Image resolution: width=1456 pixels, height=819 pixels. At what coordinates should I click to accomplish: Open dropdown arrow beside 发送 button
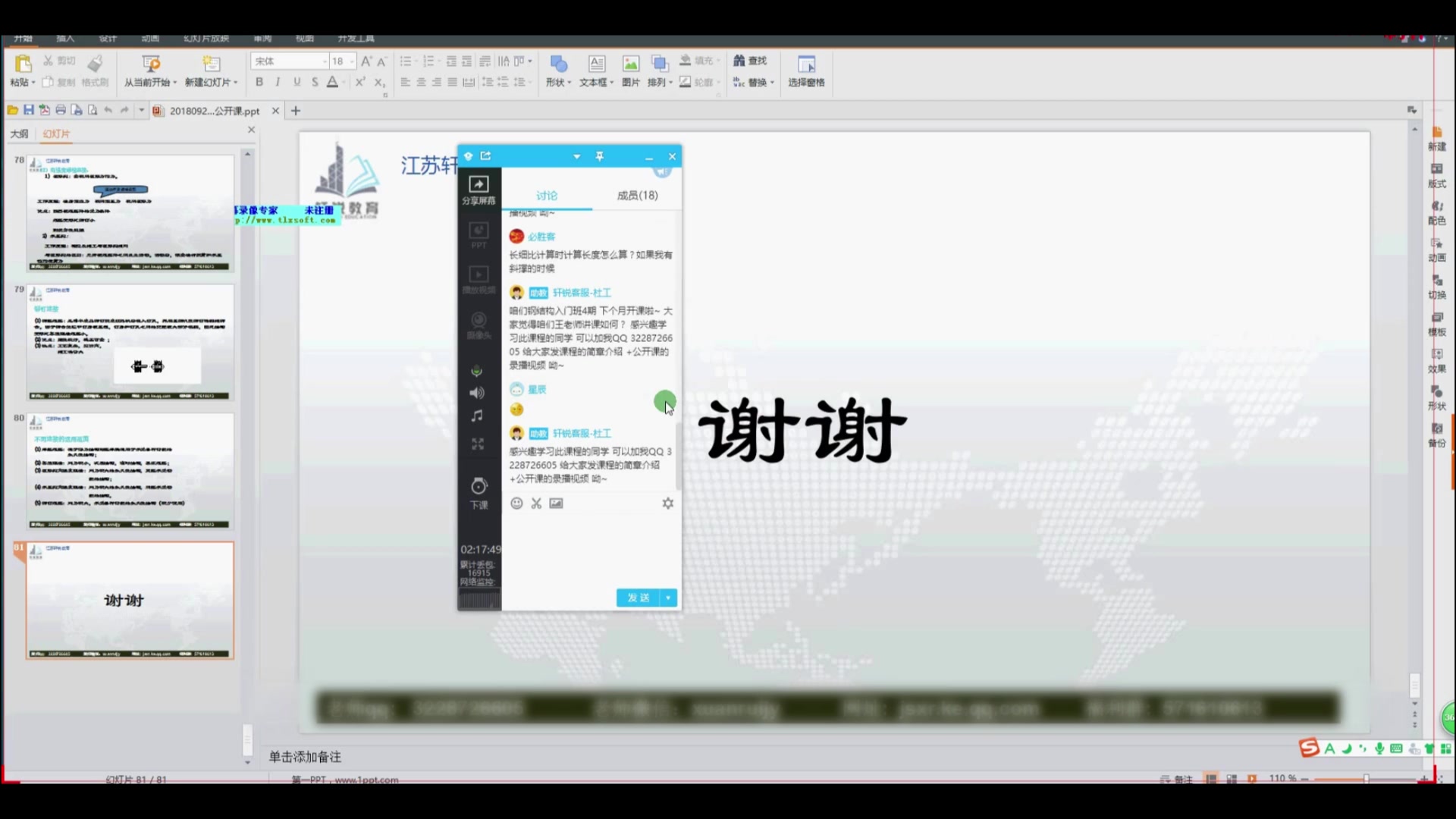point(668,598)
